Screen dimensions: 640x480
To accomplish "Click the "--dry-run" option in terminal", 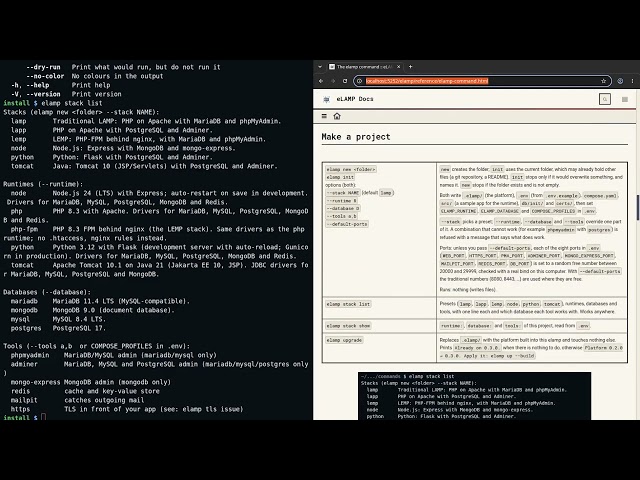I will 43,67.
